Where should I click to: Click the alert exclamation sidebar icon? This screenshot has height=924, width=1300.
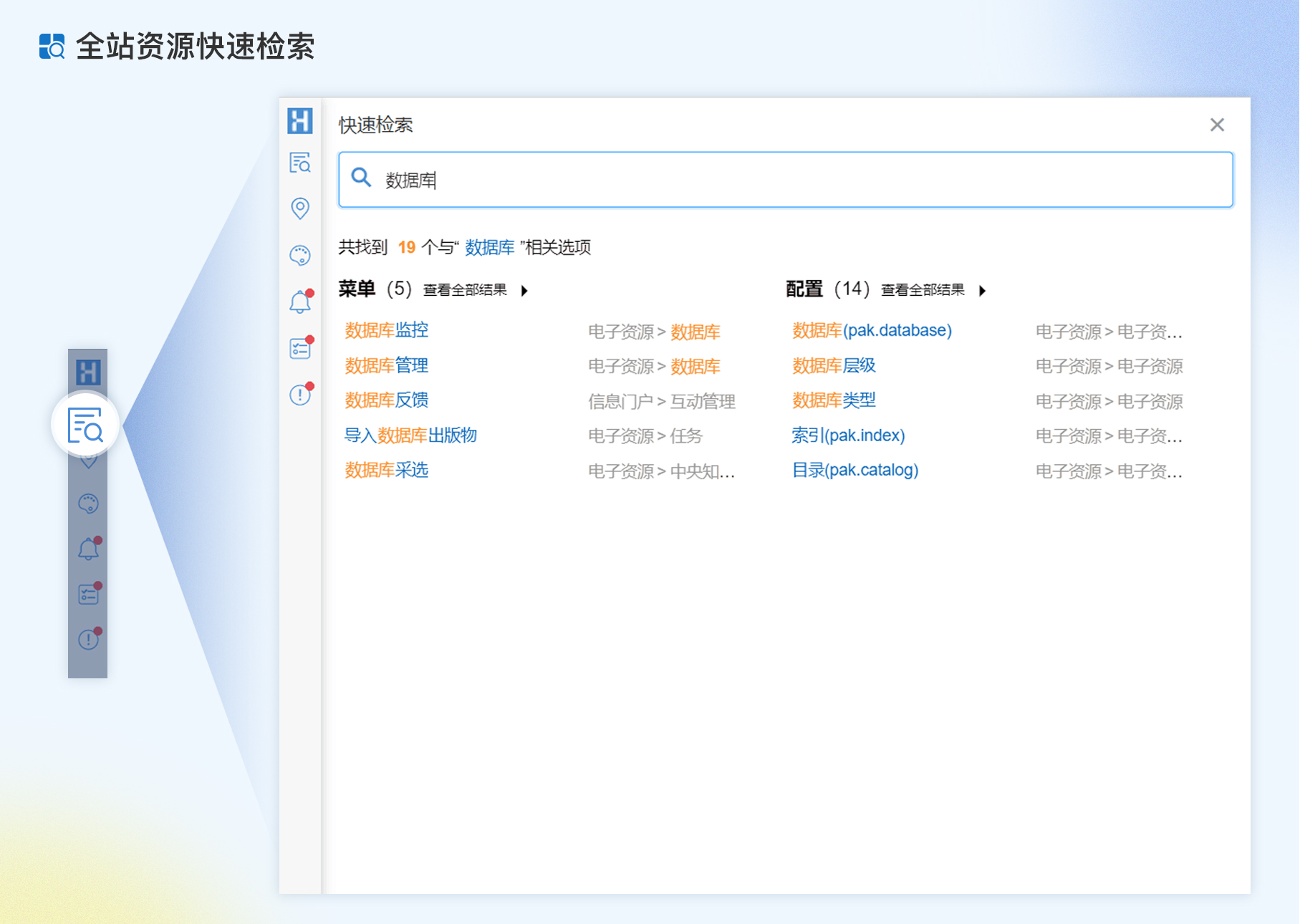coord(300,395)
